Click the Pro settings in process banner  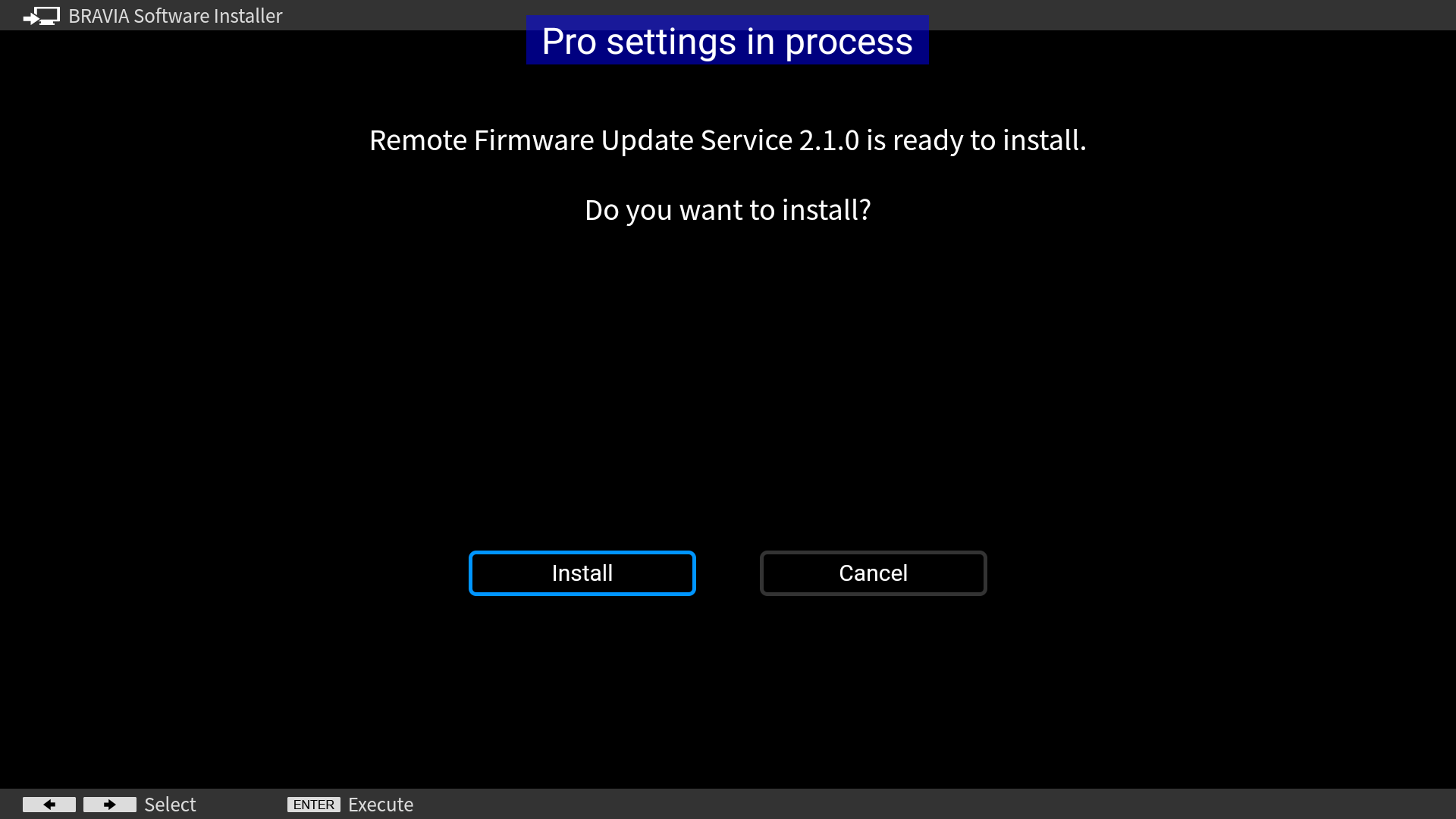[x=727, y=40]
